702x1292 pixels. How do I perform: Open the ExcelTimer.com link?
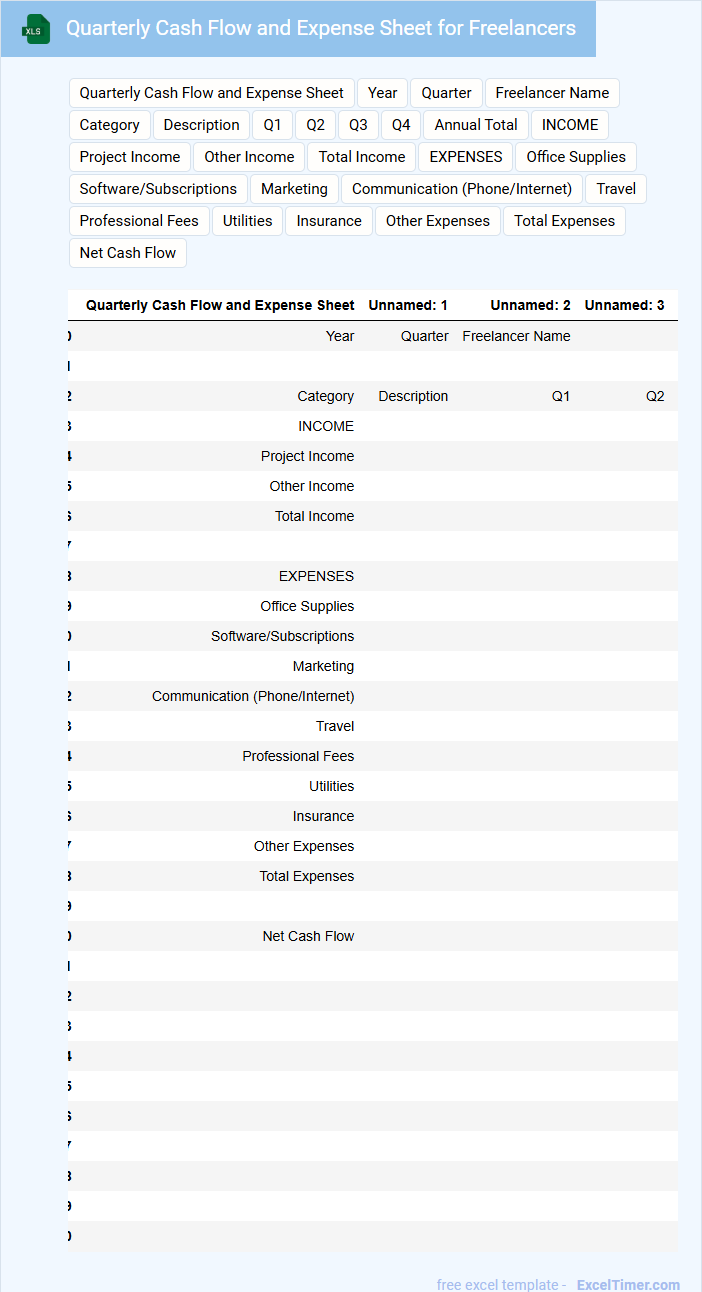628,1284
